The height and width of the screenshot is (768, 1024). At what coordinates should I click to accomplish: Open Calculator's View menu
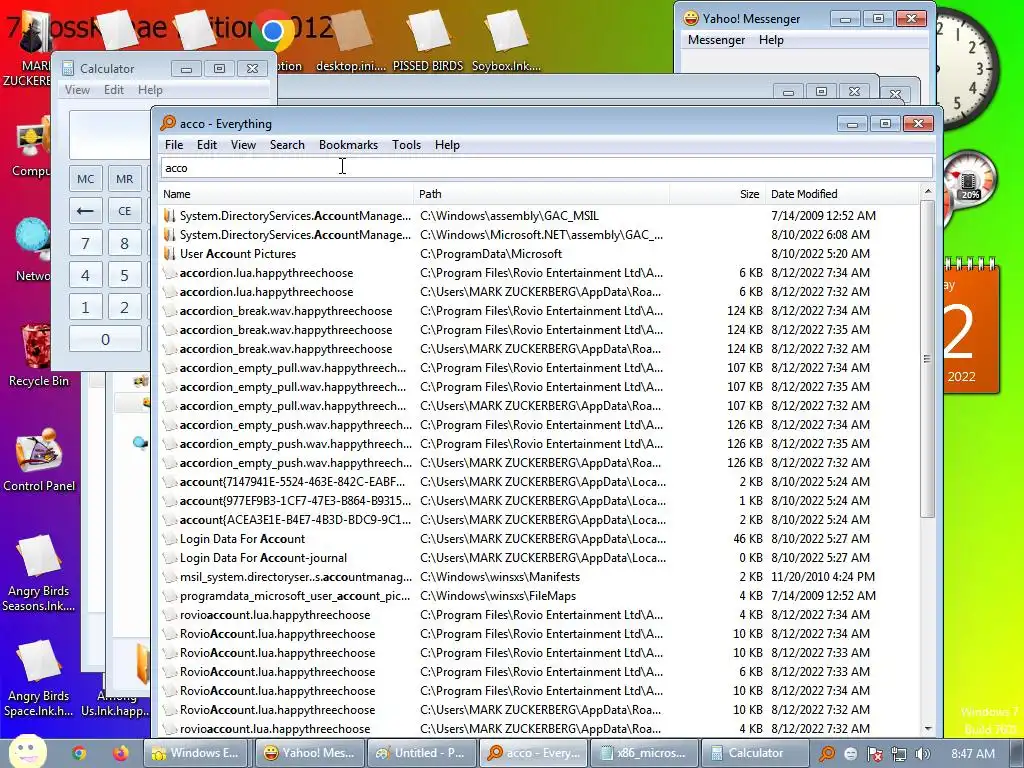click(77, 90)
